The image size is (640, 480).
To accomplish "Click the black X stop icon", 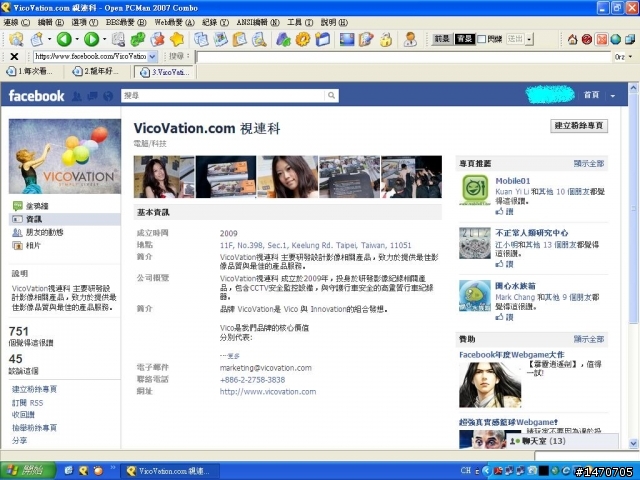I will click(x=14, y=56).
